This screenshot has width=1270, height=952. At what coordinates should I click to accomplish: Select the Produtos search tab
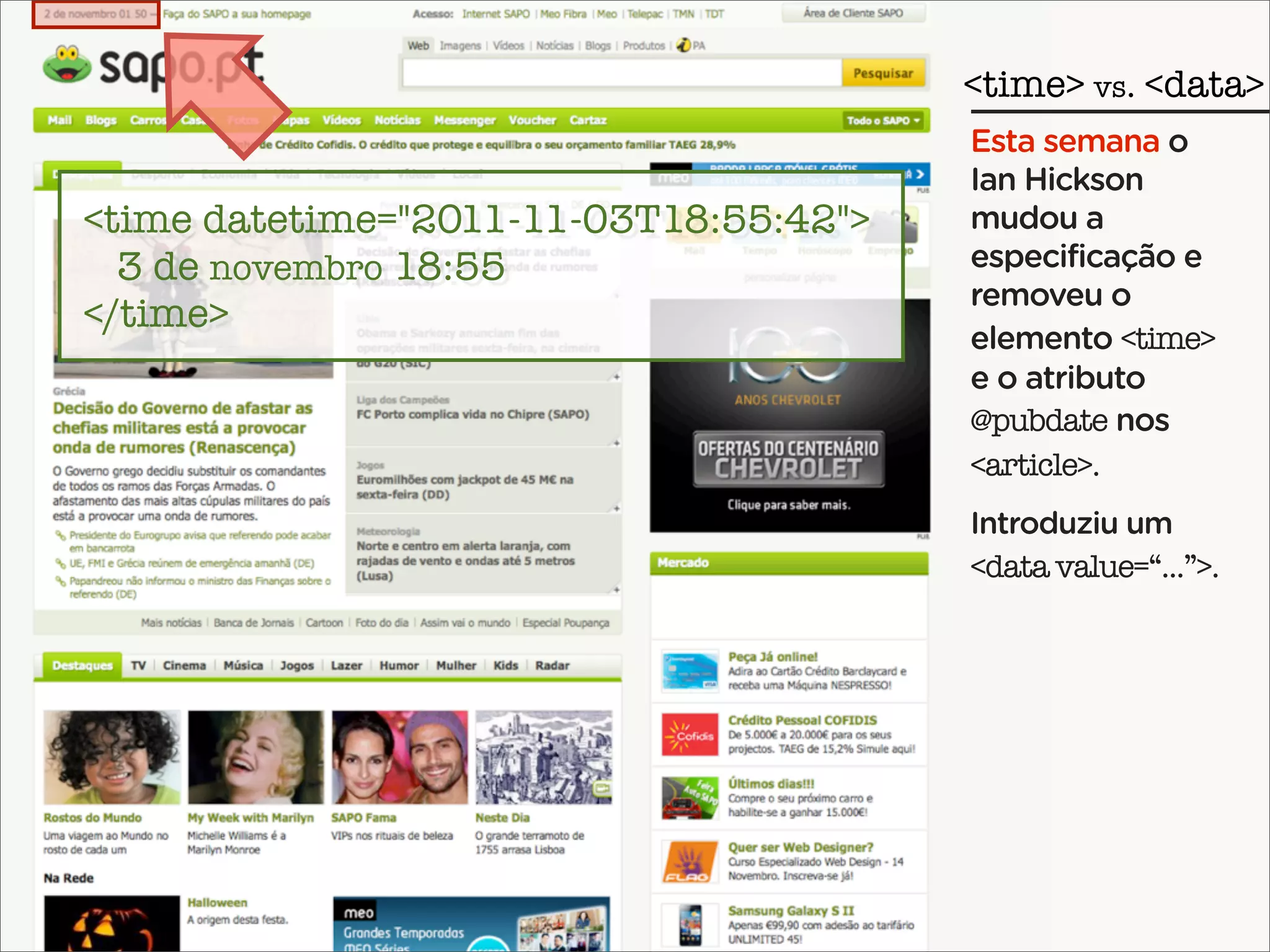click(644, 45)
